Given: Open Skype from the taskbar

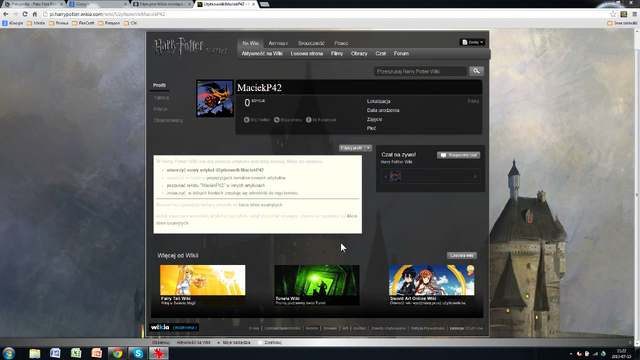Looking at the screenshot, I should tap(138, 353).
